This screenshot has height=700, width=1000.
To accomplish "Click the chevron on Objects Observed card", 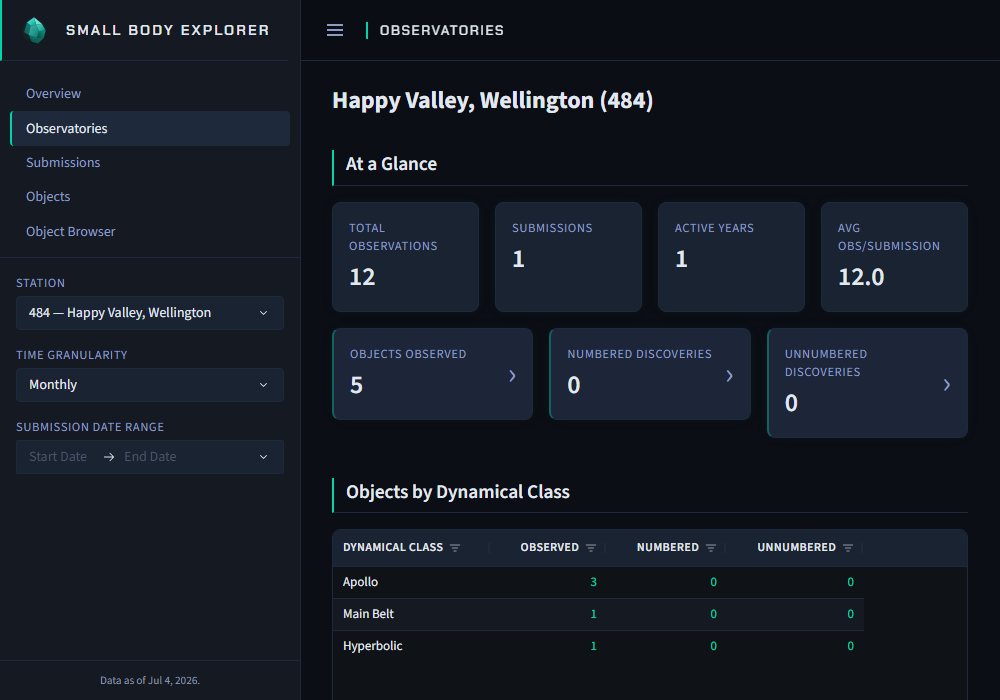I will (512, 376).
